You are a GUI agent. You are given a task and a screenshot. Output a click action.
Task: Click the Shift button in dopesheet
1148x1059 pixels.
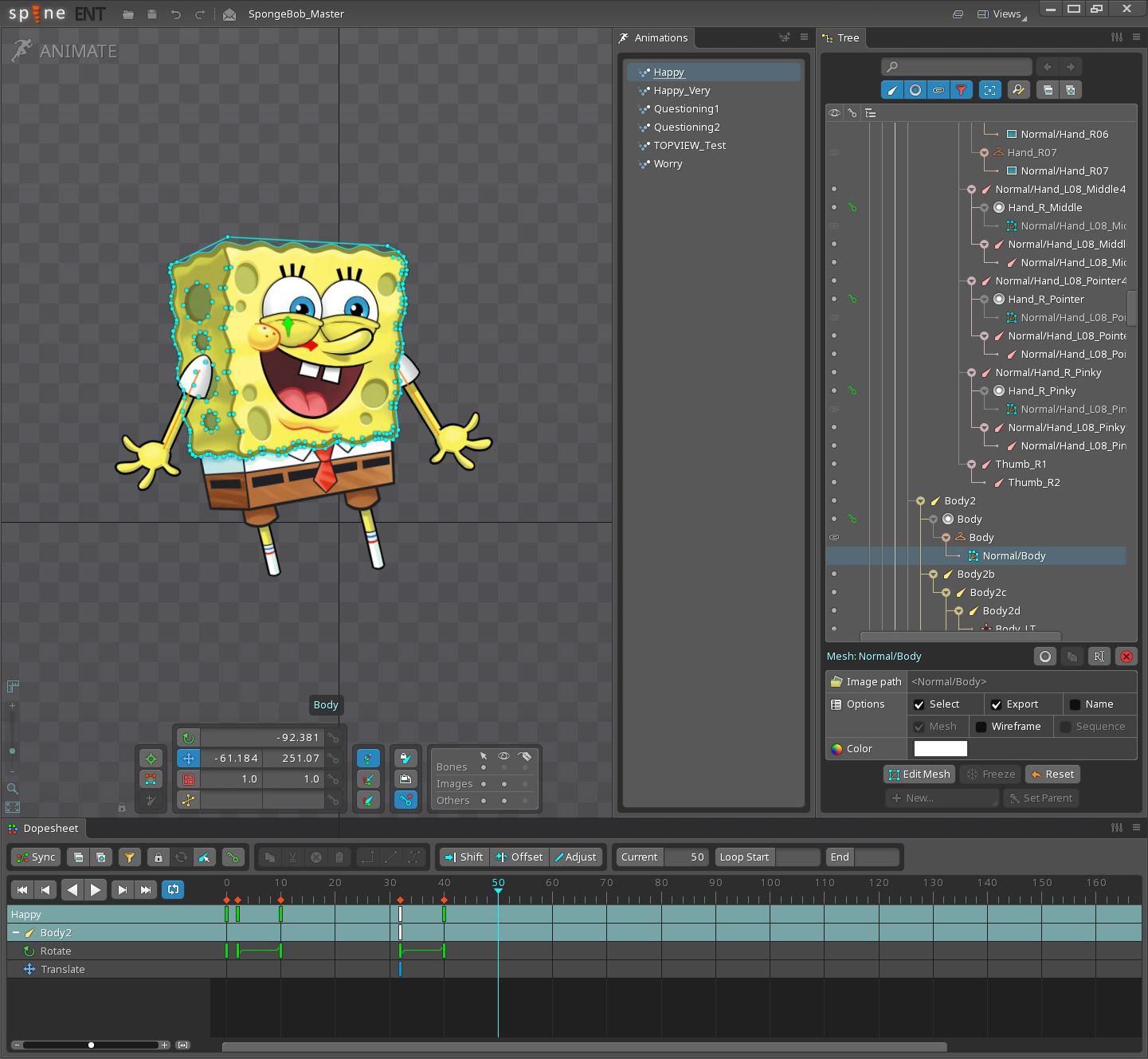point(464,857)
